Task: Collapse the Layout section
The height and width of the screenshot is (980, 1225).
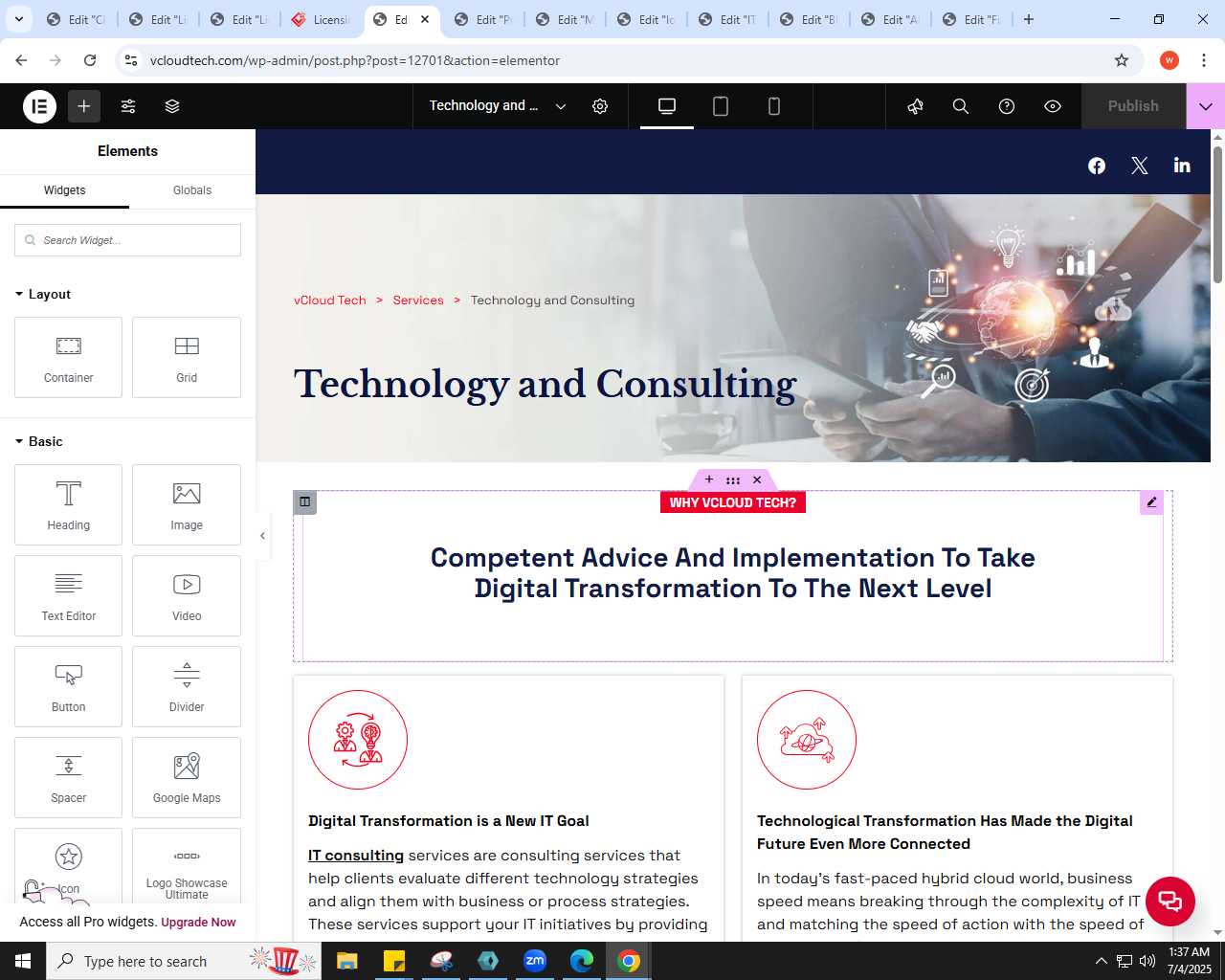Action: [43, 294]
